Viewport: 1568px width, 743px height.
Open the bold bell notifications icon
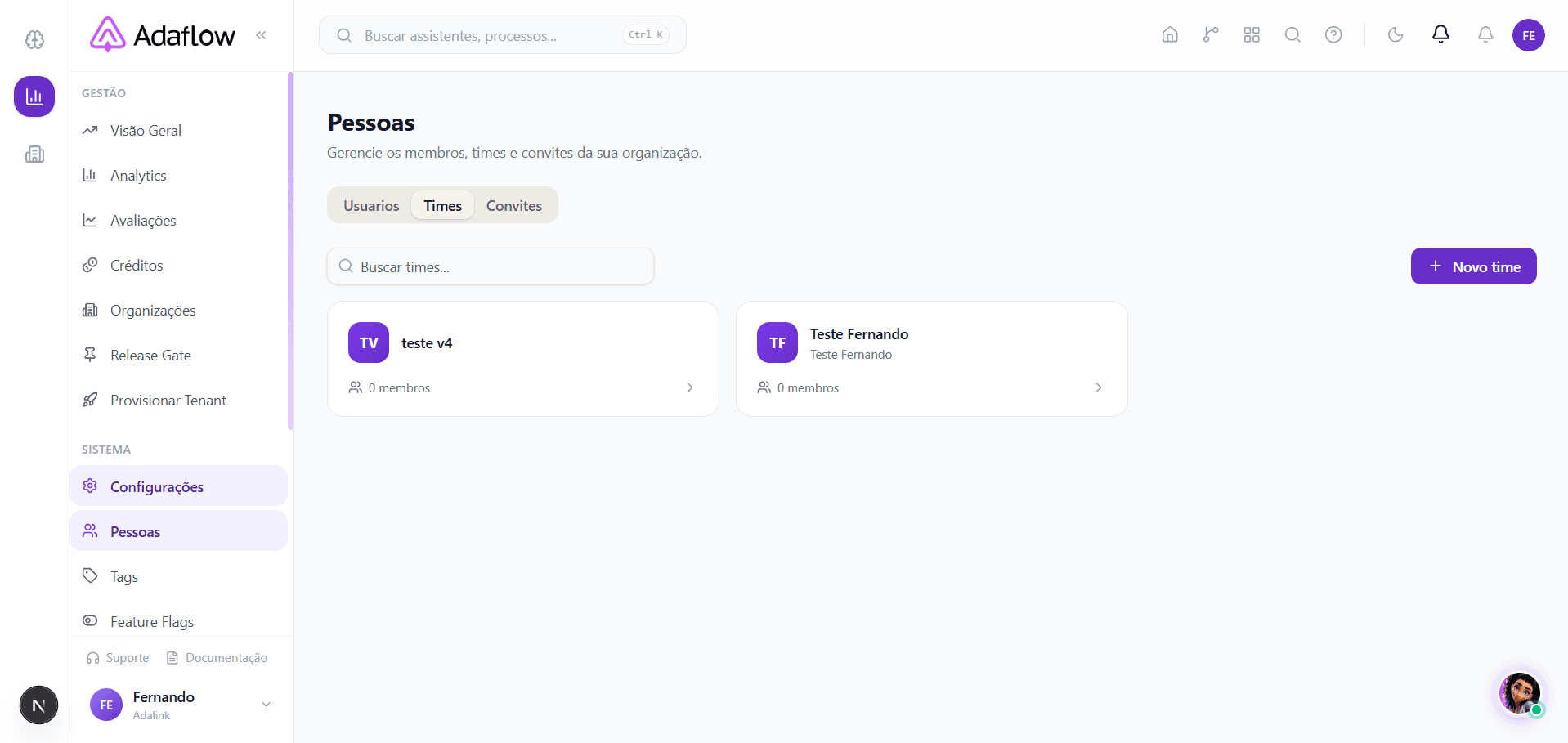[x=1440, y=34]
